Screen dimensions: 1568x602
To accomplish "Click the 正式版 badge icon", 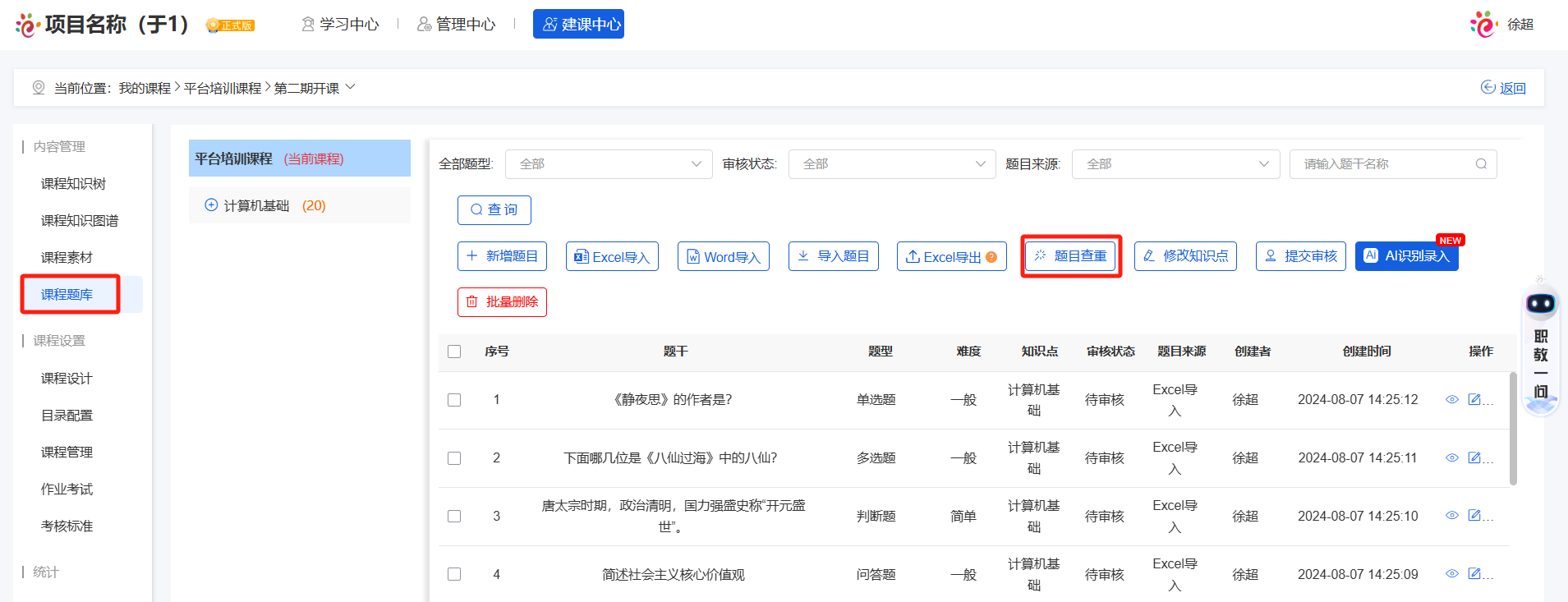I will (230, 25).
